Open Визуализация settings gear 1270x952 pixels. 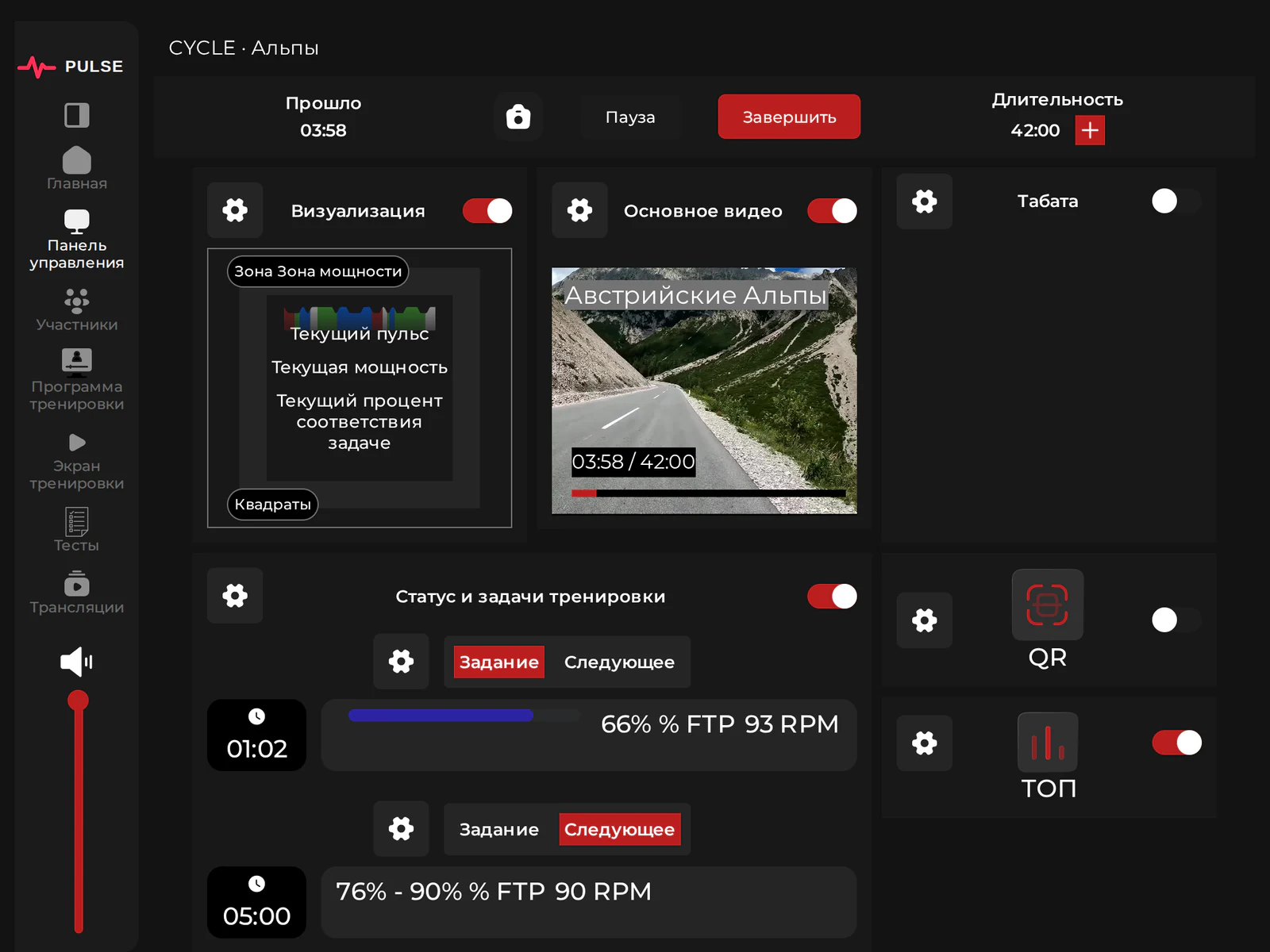(x=235, y=210)
